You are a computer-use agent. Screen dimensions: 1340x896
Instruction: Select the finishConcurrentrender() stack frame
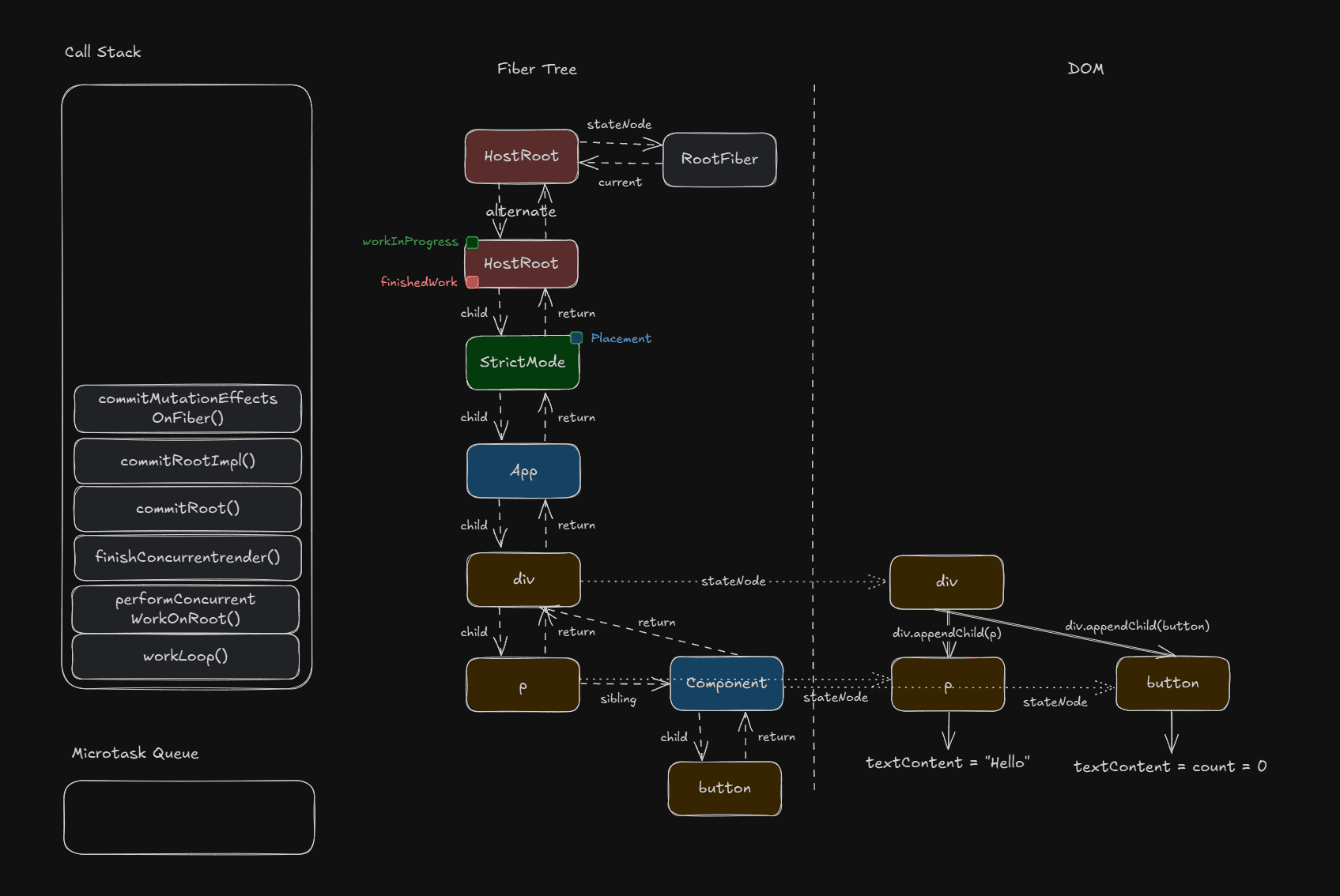(187, 558)
